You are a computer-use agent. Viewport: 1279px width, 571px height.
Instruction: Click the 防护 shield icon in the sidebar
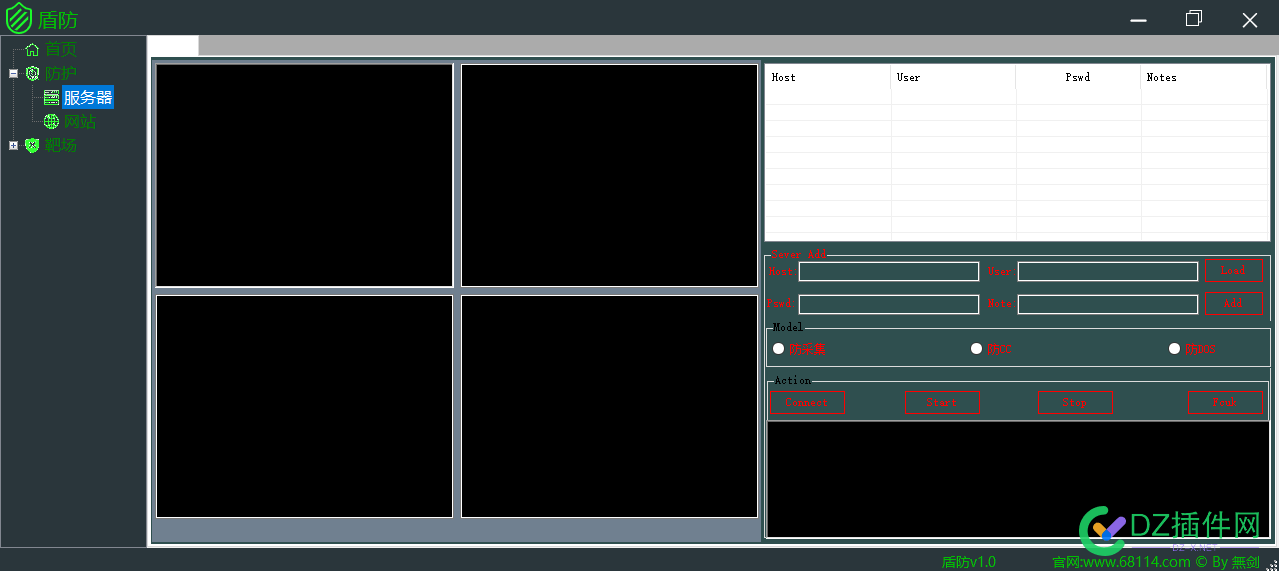pyautogui.click(x=32, y=73)
